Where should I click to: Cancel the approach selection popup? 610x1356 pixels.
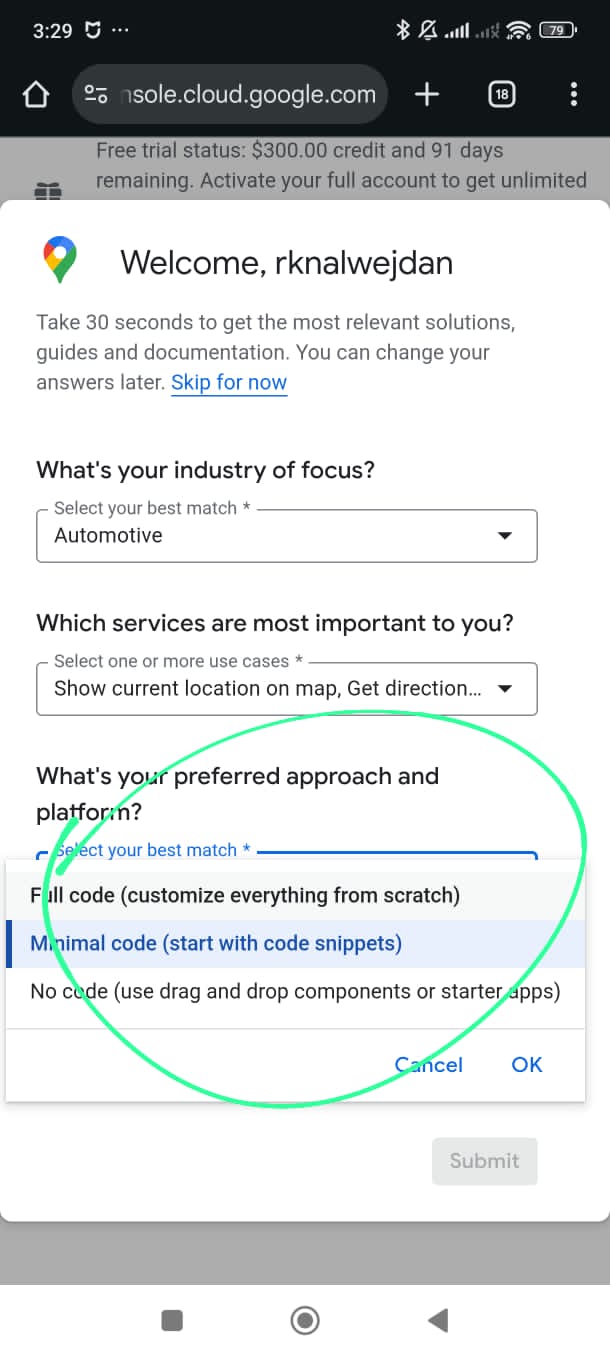pos(429,1065)
